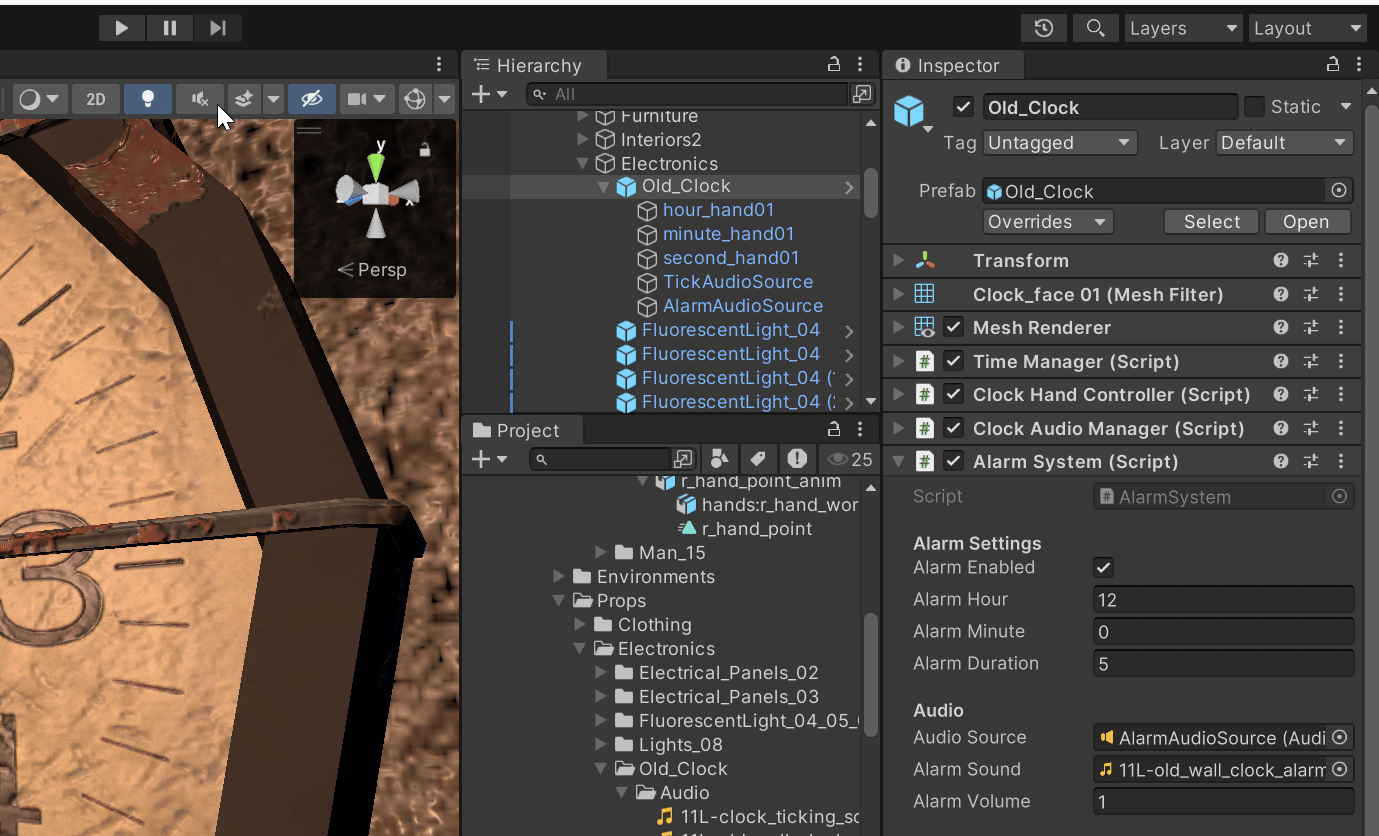Open the Layers dropdown
The width and height of the screenshot is (1379, 836).
tap(1184, 28)
